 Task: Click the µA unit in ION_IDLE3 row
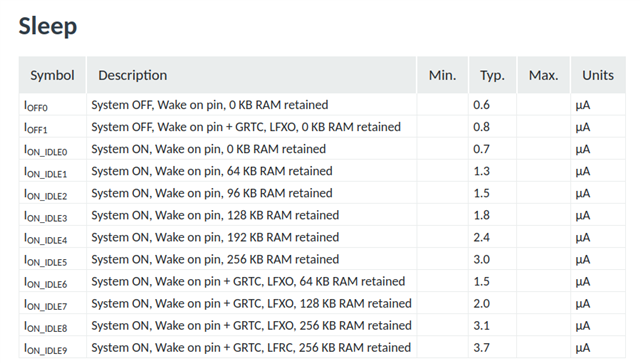583,216
